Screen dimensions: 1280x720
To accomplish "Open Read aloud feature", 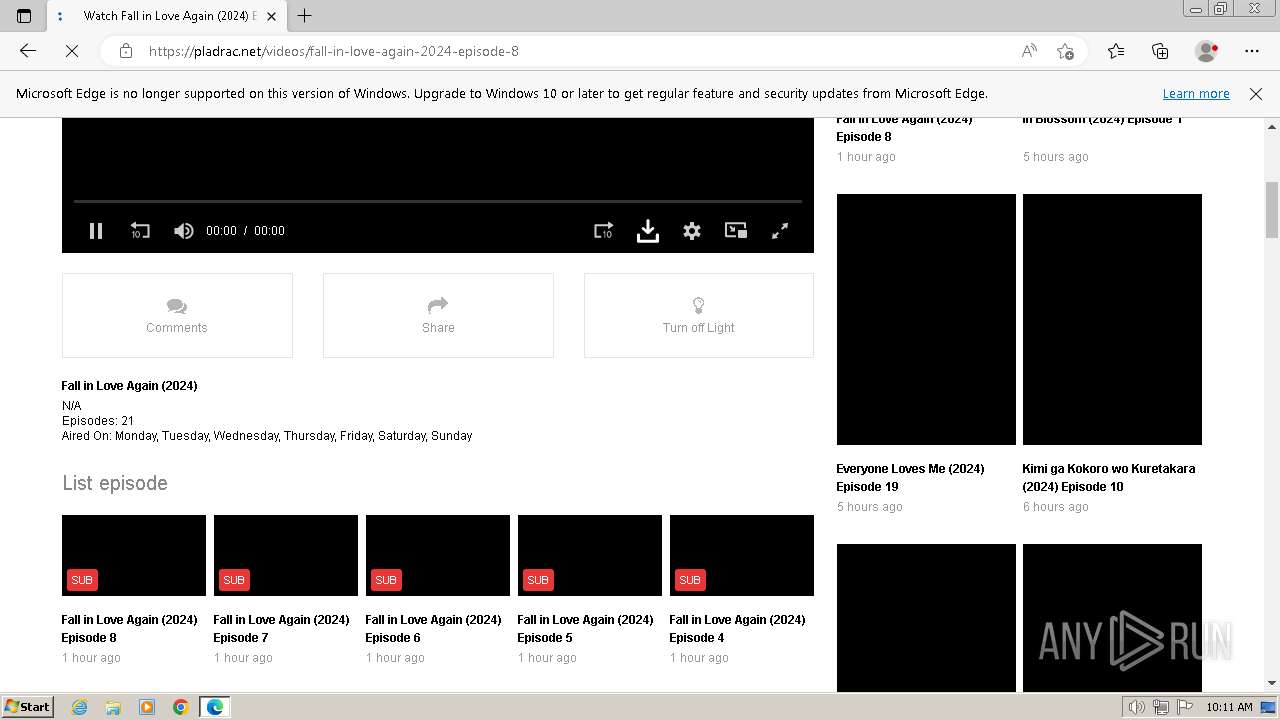I will point(1029,51).
